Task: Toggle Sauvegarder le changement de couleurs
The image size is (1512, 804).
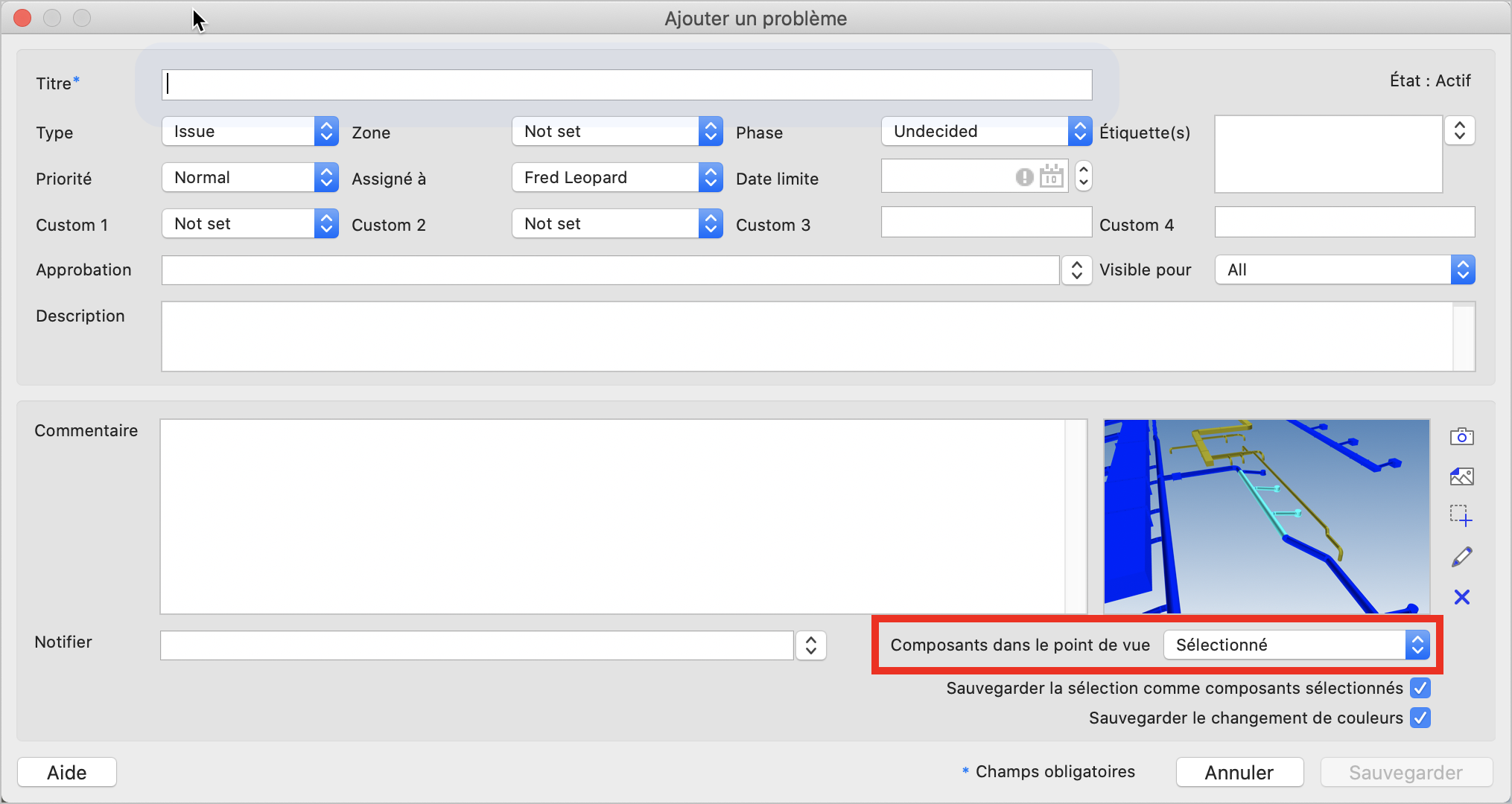Action: [1420, 718]
